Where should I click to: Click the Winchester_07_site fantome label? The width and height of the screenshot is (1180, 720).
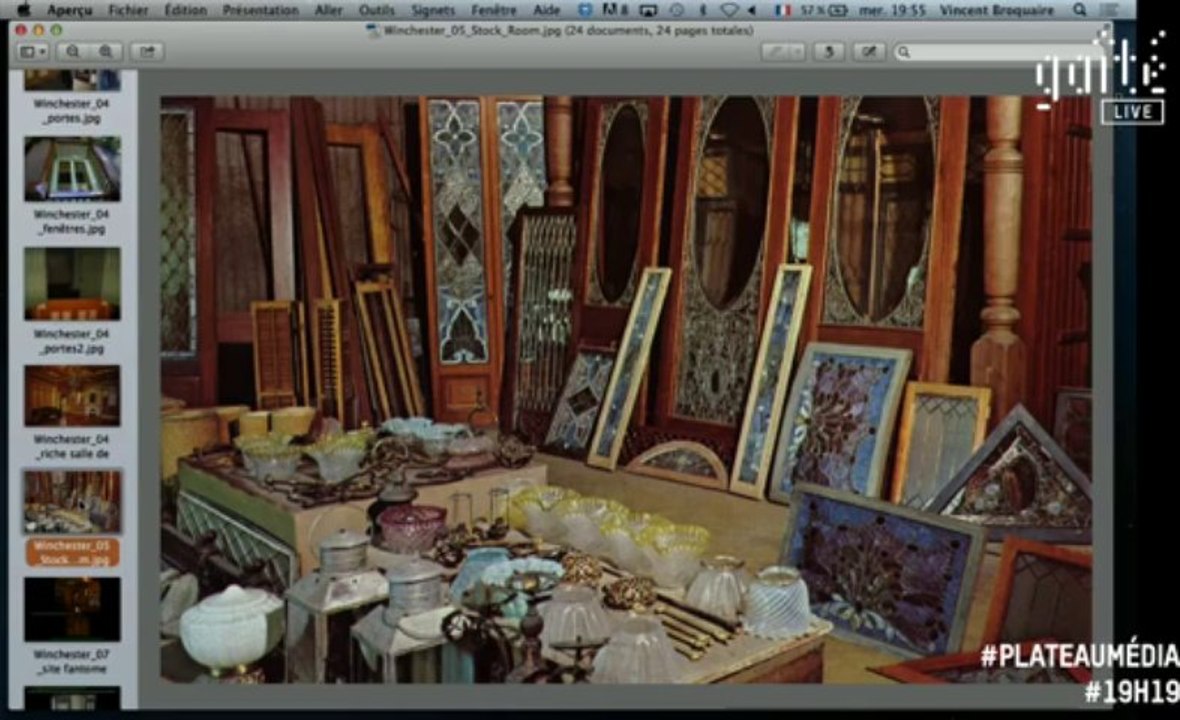(71, 661)
